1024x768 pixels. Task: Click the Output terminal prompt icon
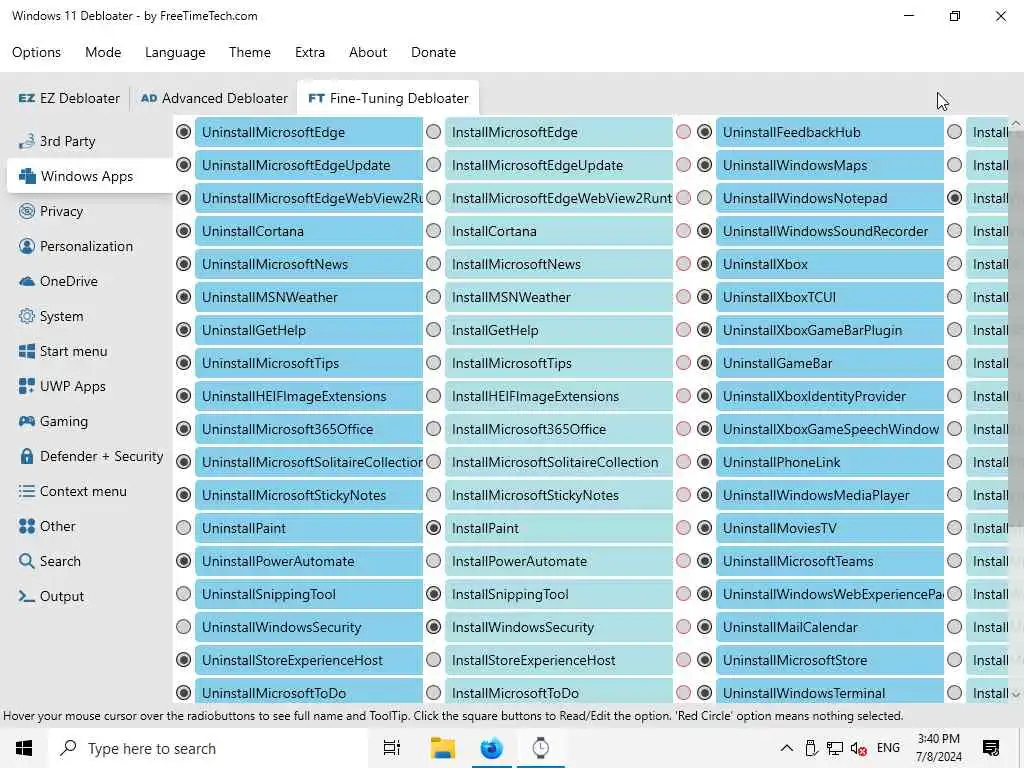(x=26, y=596)
